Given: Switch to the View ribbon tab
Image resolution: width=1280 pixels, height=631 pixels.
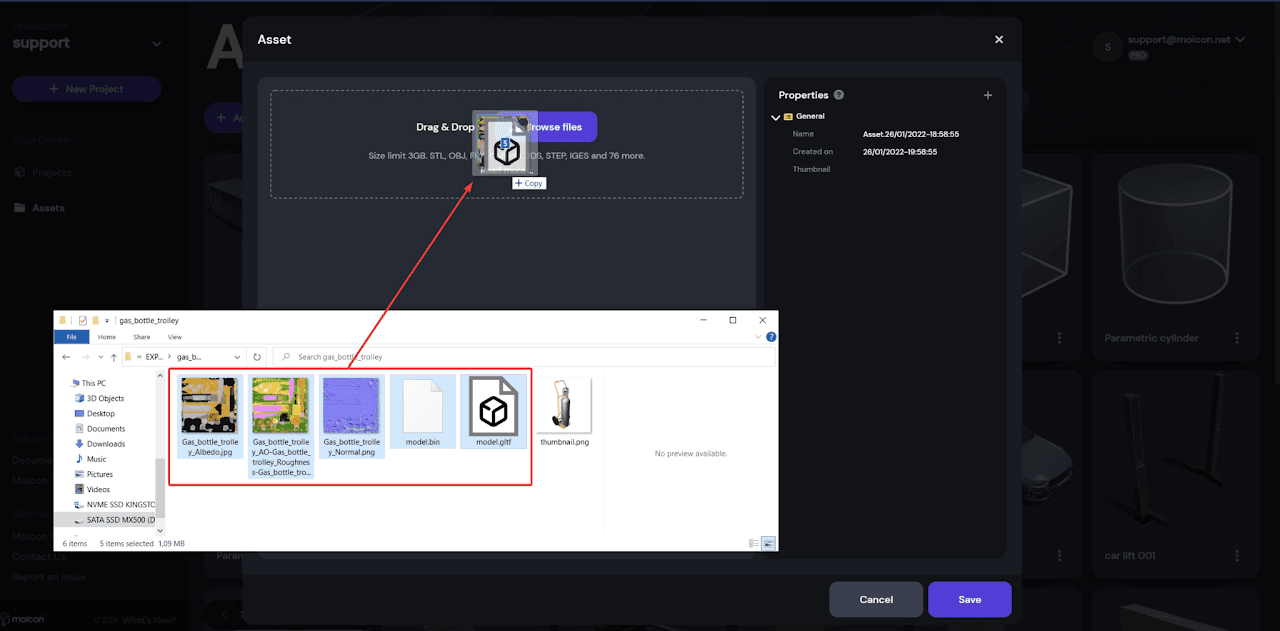Looking at the screenshot, I should click(x=175, y=337).
